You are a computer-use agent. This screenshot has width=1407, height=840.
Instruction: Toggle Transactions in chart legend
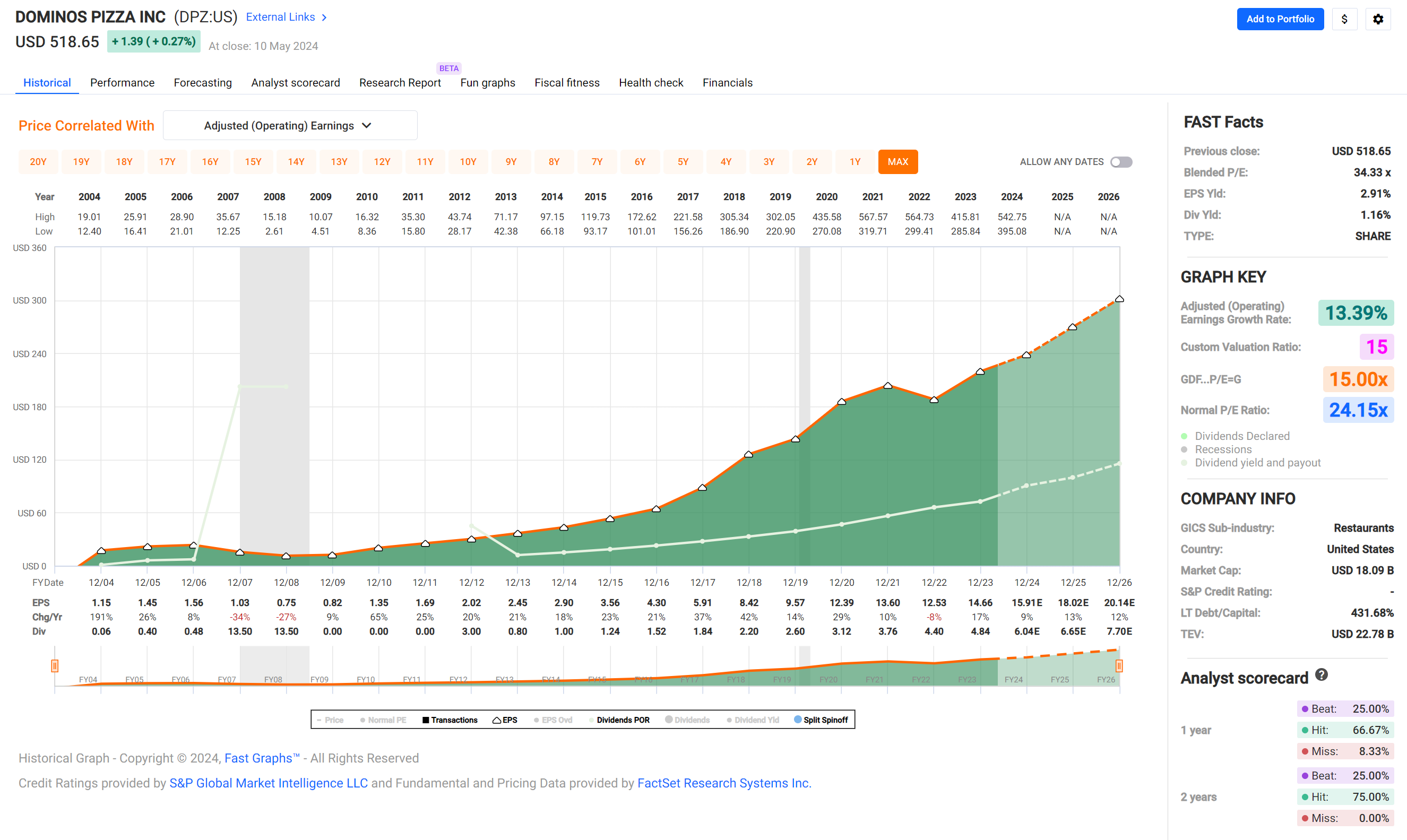pos(450,720)
